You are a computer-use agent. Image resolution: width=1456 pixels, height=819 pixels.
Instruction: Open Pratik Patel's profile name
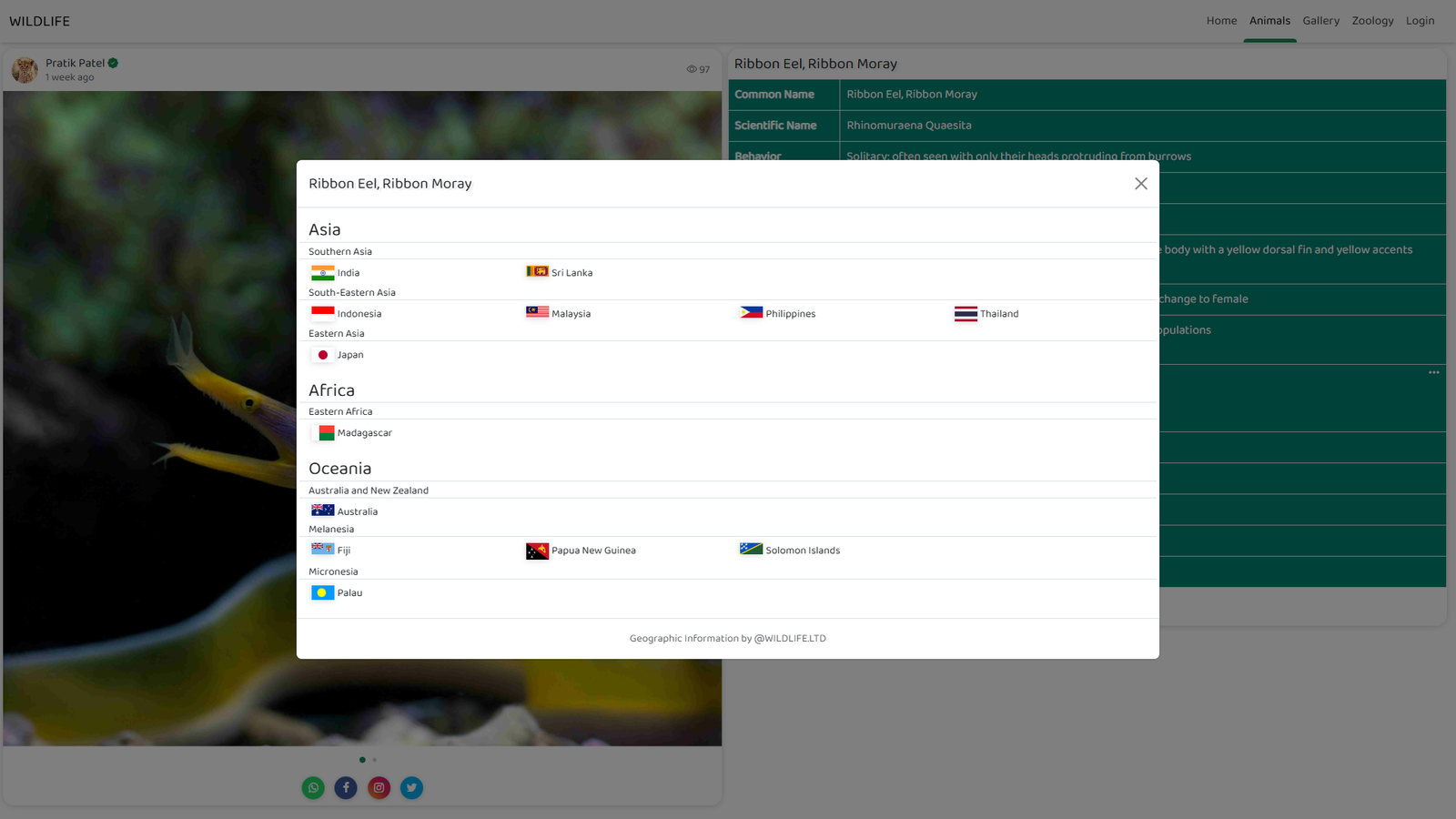tap(75, 63)
